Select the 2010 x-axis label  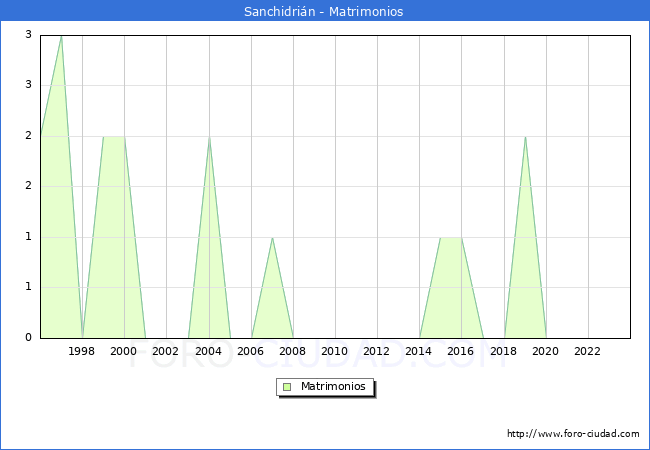pos(335,351)
